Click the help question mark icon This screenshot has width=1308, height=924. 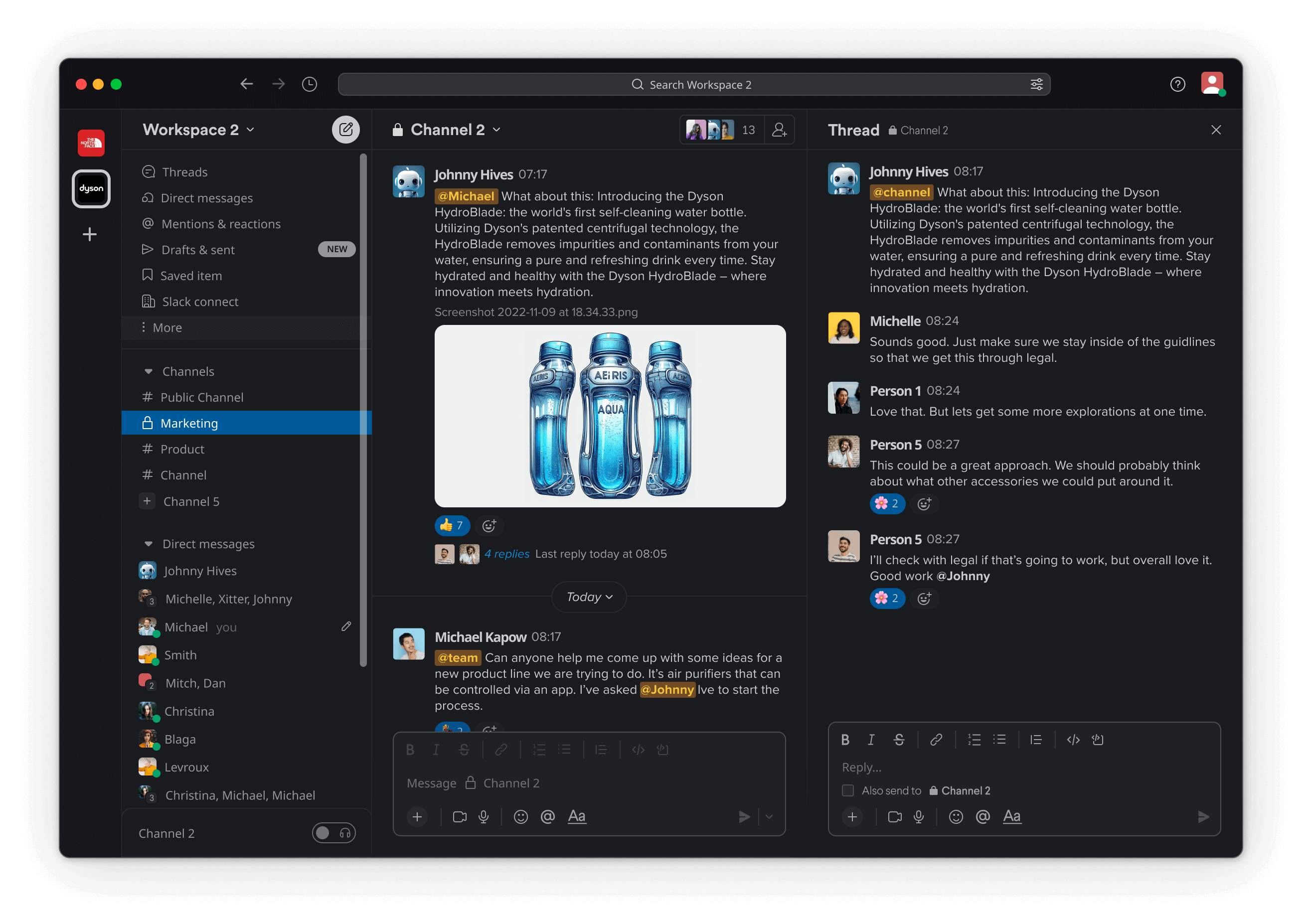click(x=1177, y=84)
